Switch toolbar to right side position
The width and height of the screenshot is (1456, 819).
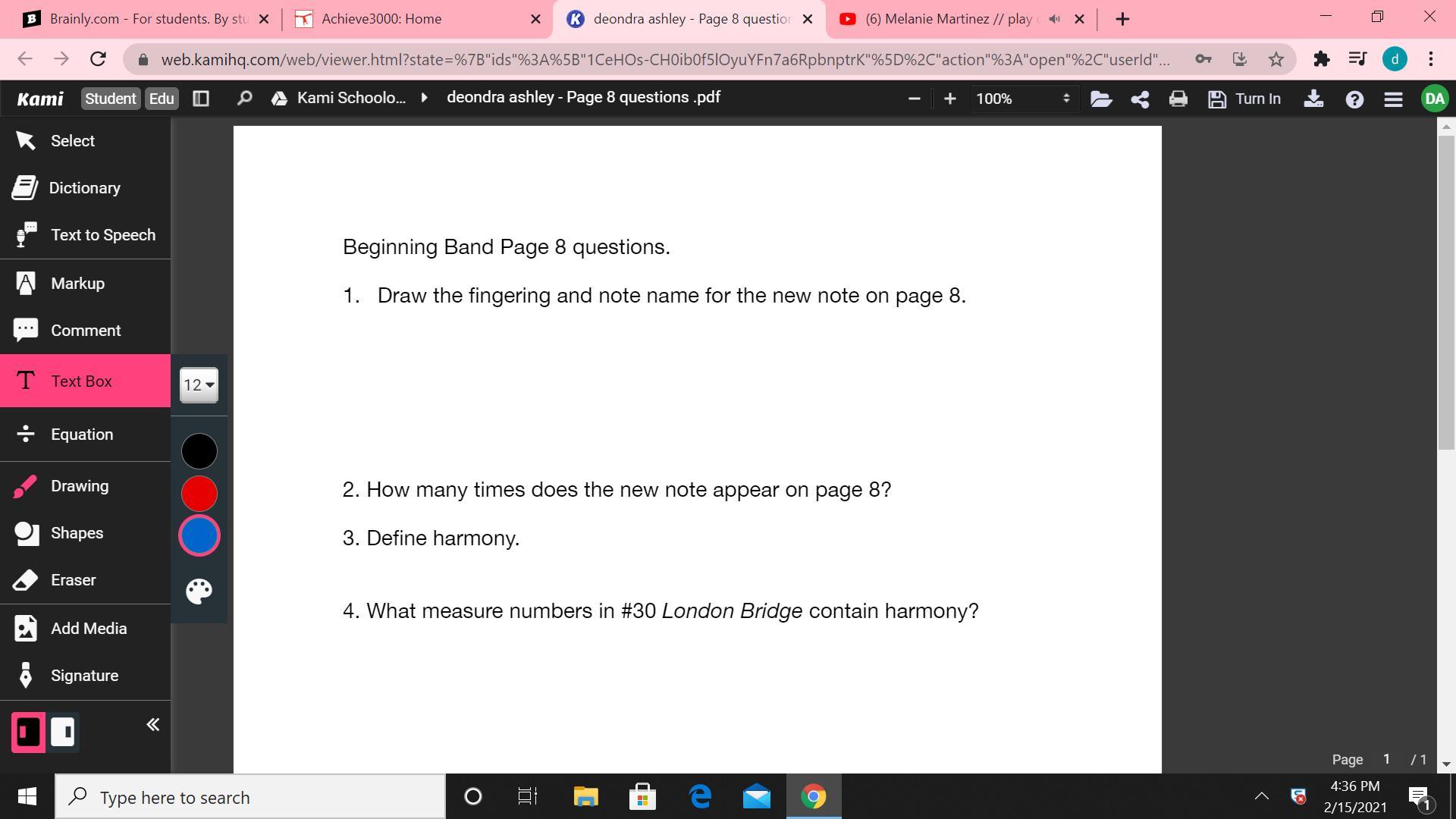click(x=63, y=732)
